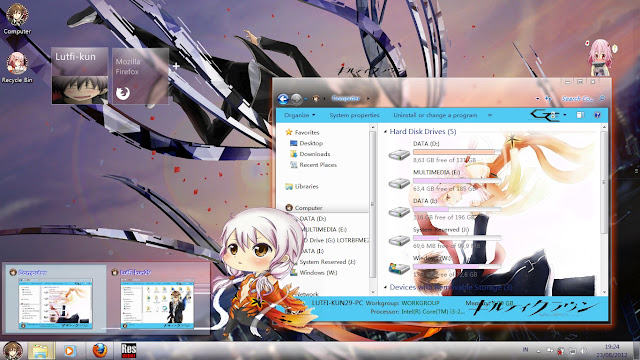This screenshot has height=360, width=640.
Task: Click MULTIMEDIA (E:) capacity usage bar
Action: click(x=457, y=180)
